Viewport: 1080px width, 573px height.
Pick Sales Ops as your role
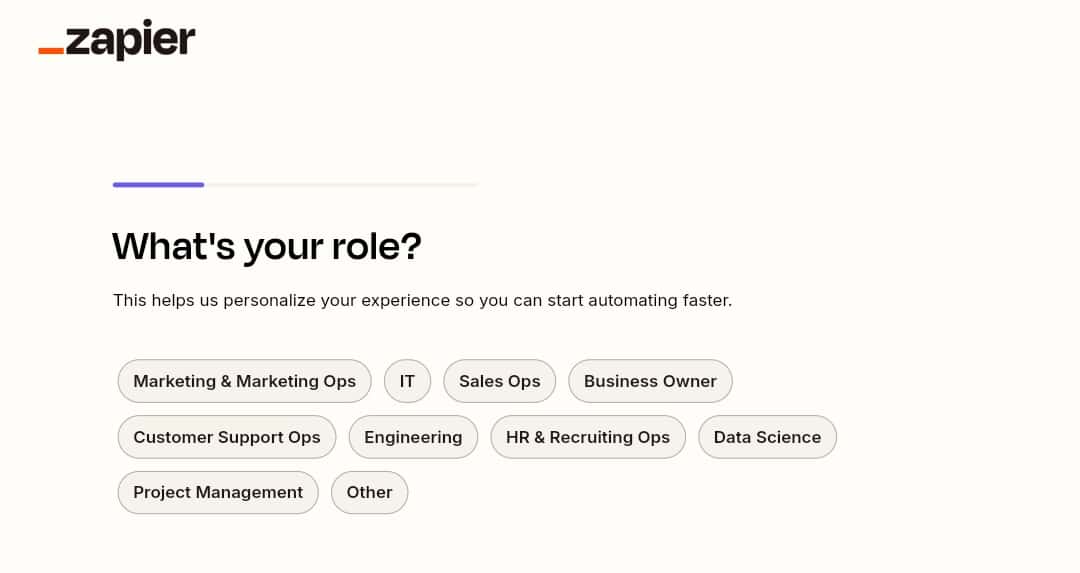pyautogui.click(x=499, y=381)
